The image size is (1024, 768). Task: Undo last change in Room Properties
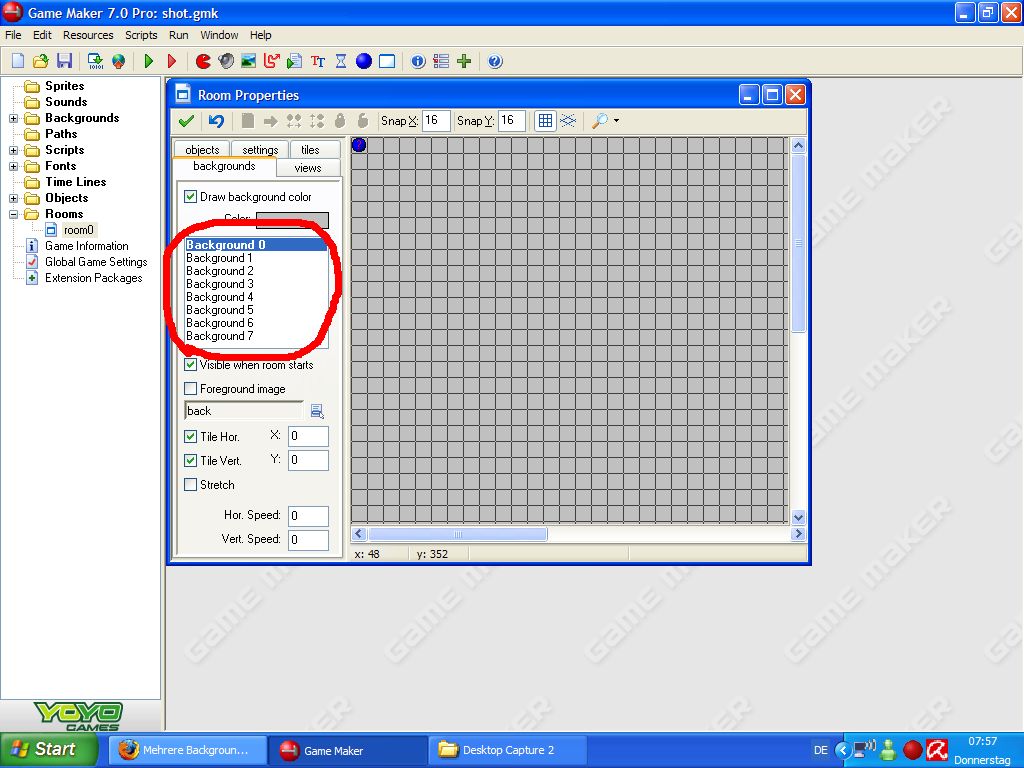(216, 121)
